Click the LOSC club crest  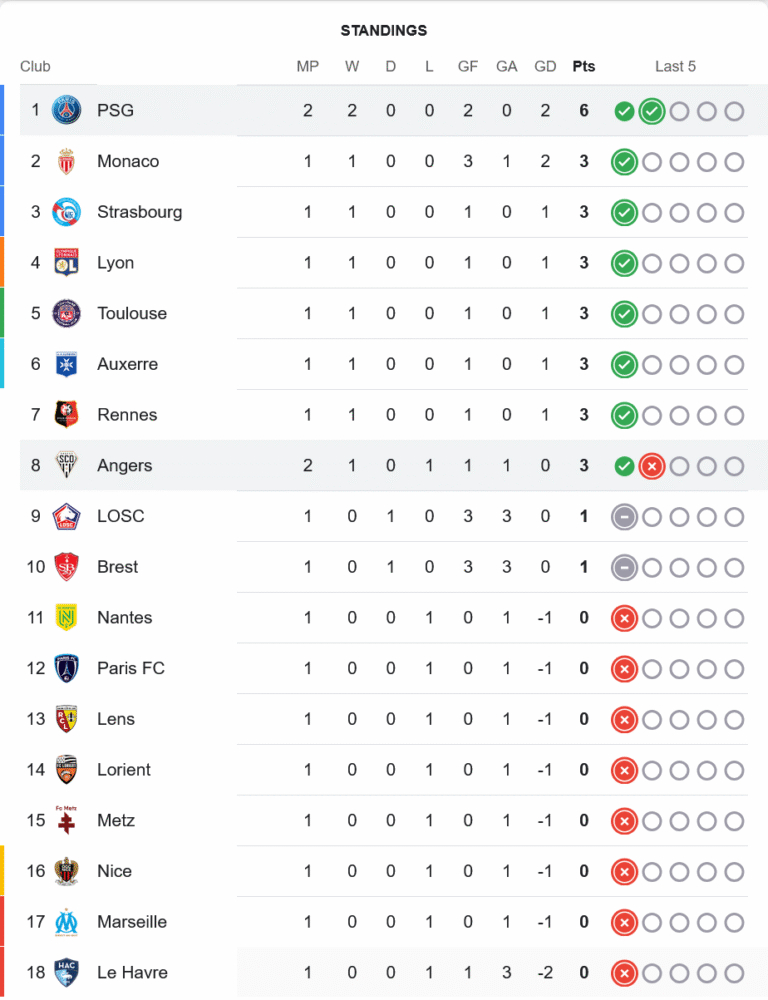pos(66,516)
